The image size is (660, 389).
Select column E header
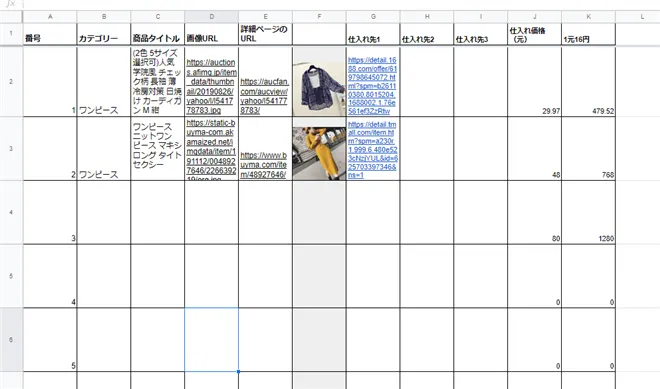265,17
